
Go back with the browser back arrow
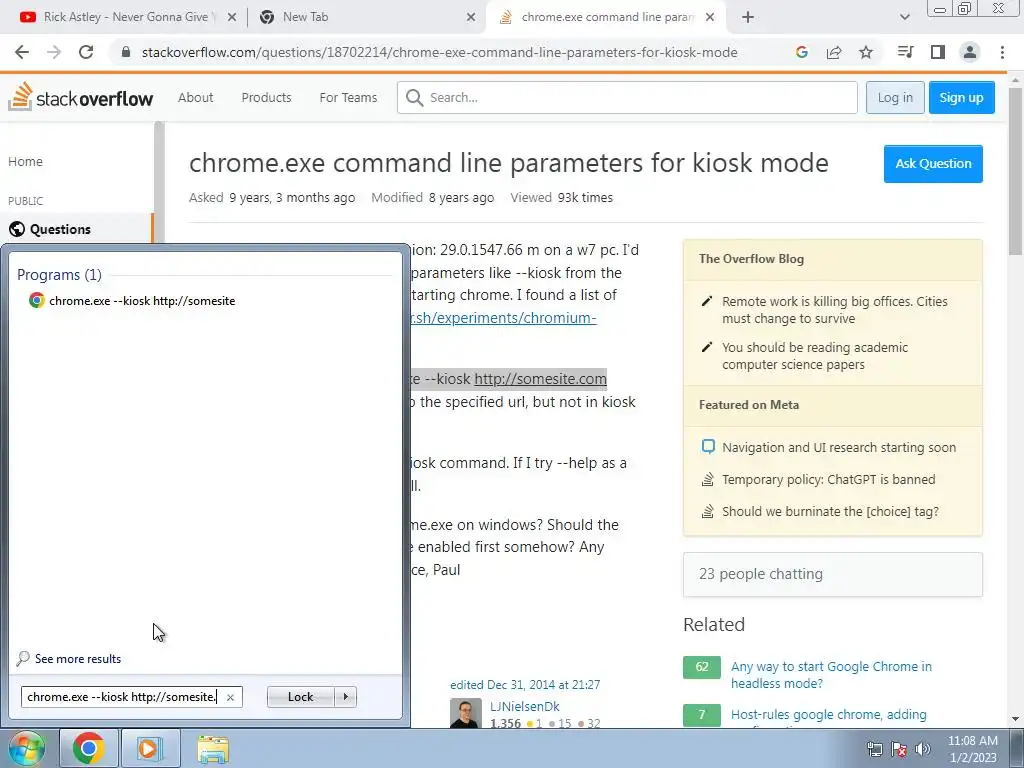(x=22, y=52)
